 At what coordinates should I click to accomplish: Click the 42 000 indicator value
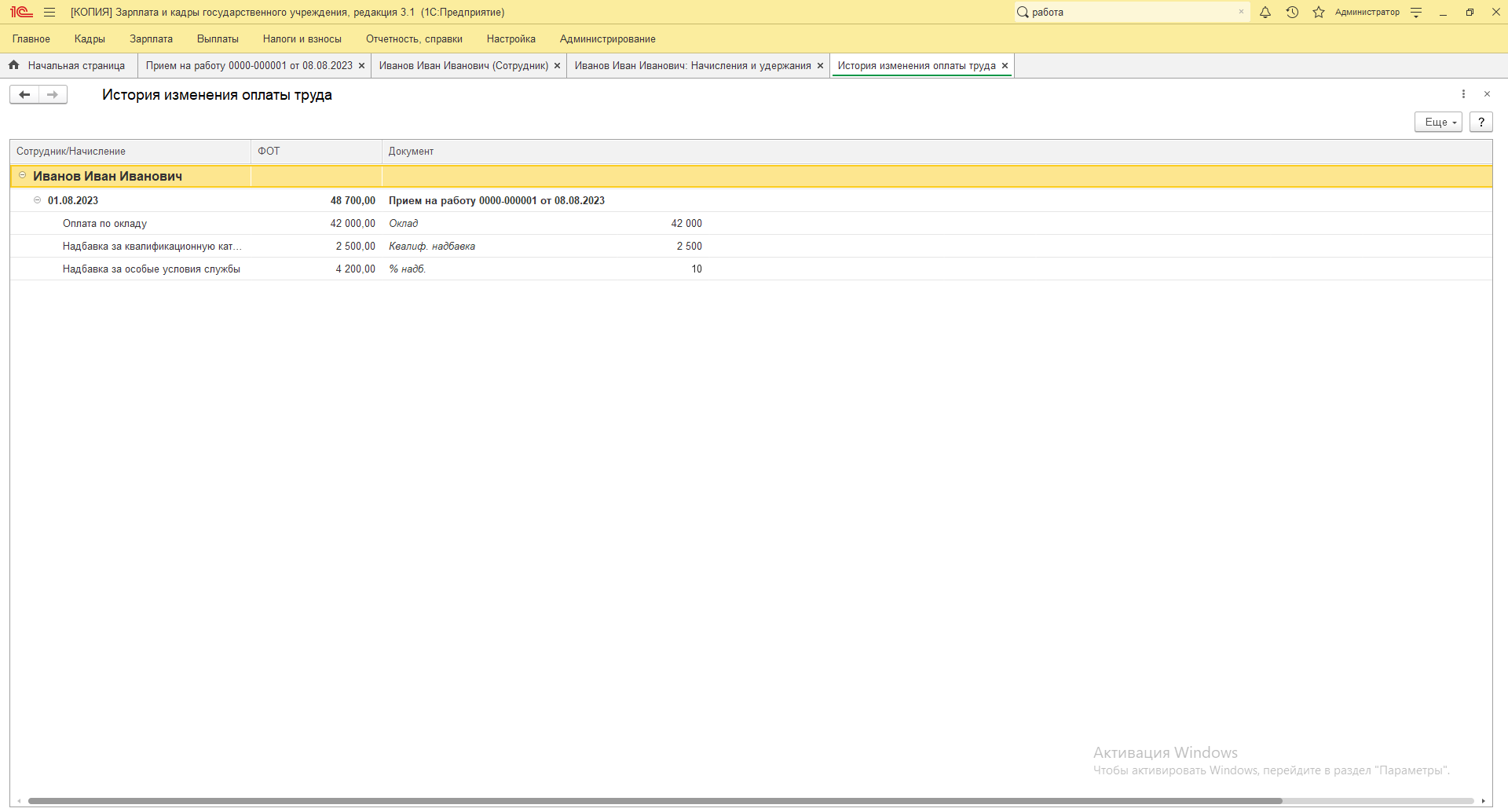coord(686,224)
